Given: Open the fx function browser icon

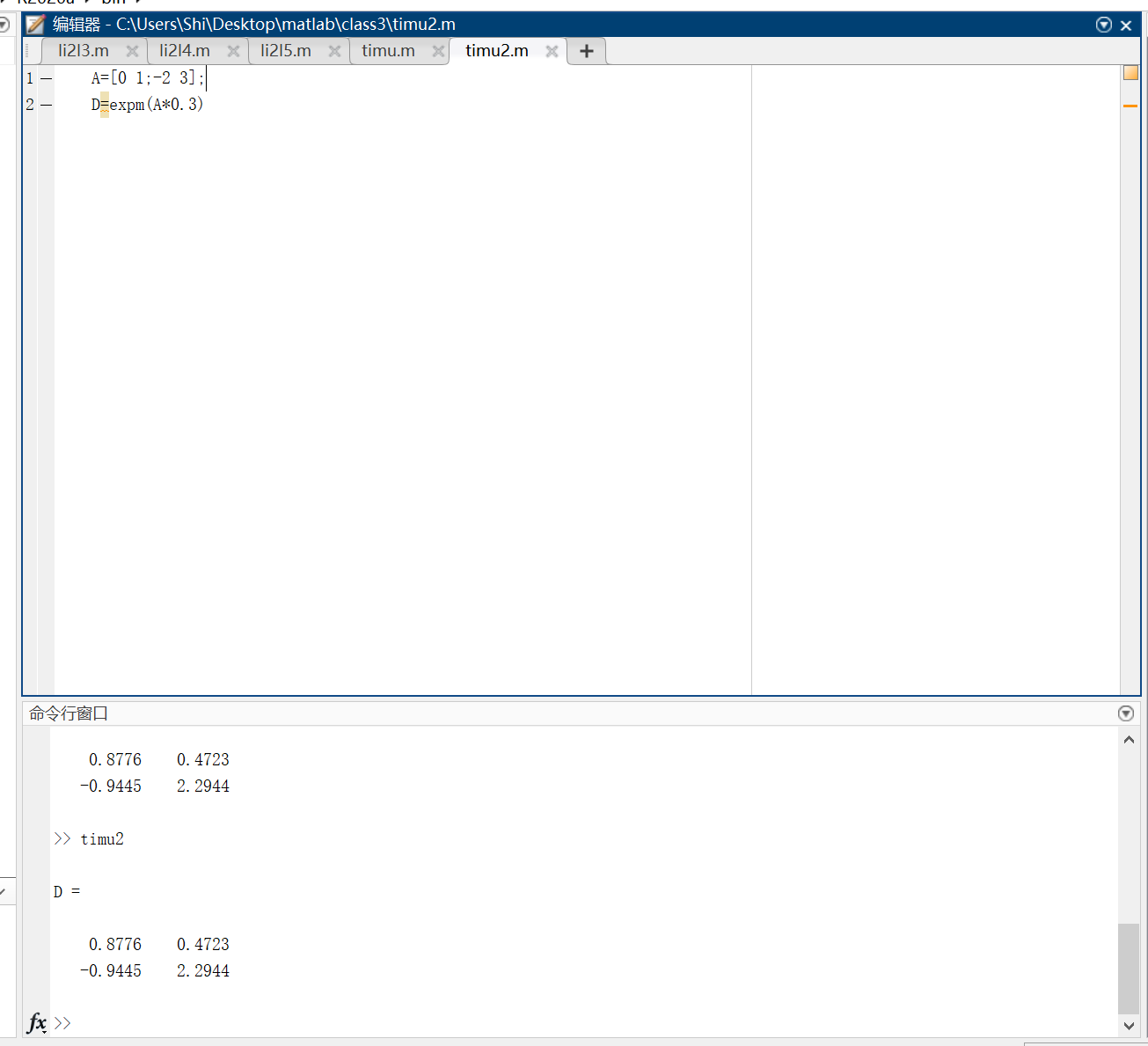Looking at the screenshot, I should 37,1023.
